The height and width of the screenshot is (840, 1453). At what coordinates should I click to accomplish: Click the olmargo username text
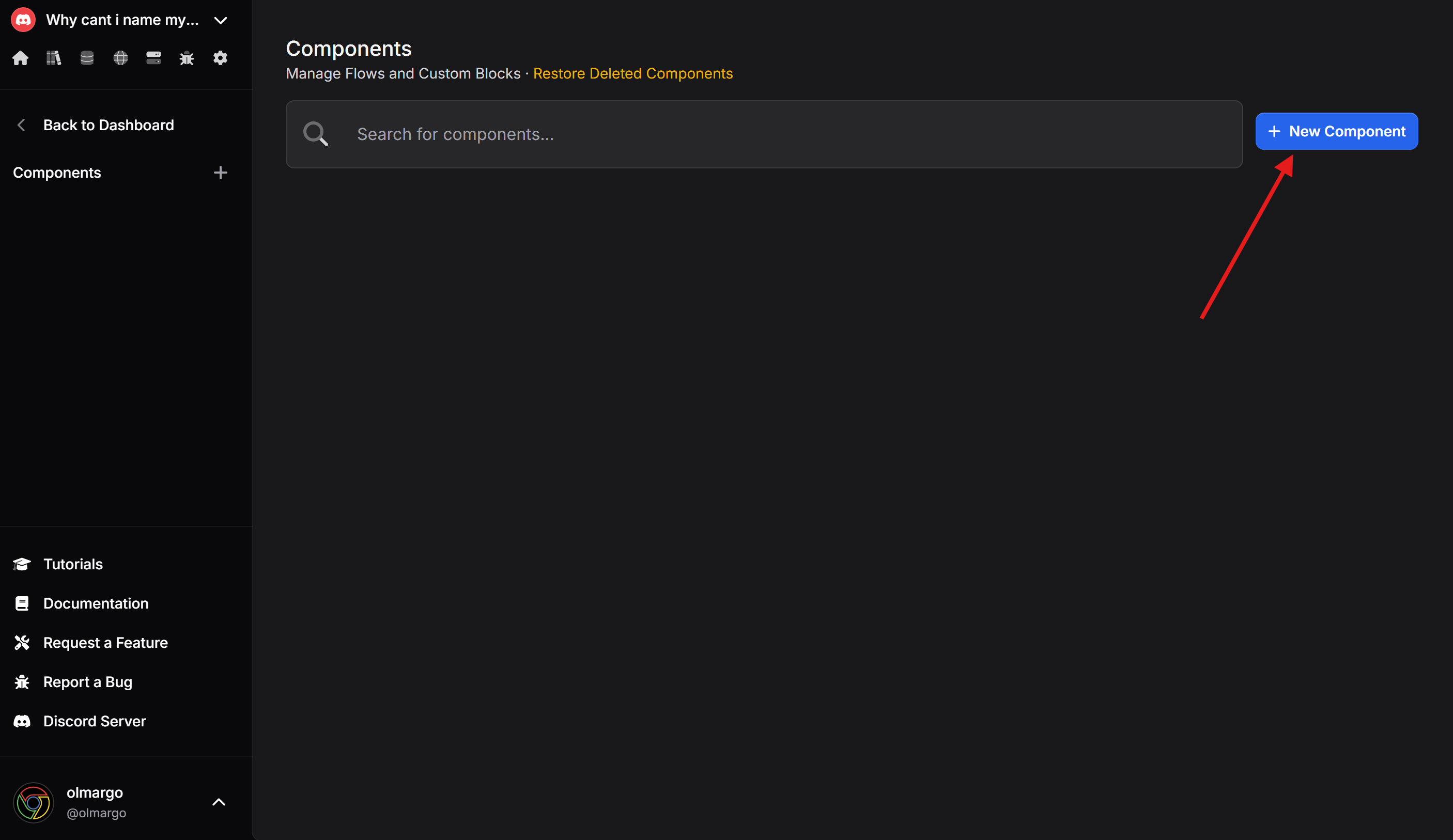tap(95, 792)
